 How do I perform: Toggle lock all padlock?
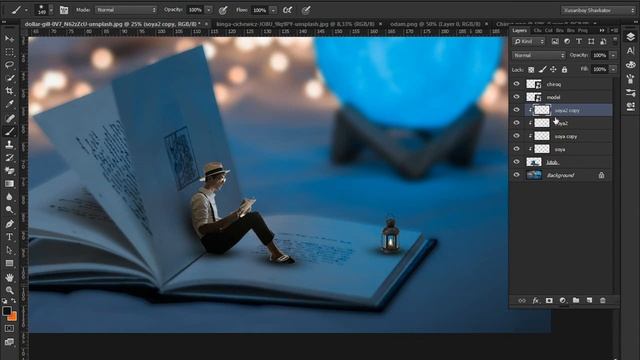click(564, 70)
